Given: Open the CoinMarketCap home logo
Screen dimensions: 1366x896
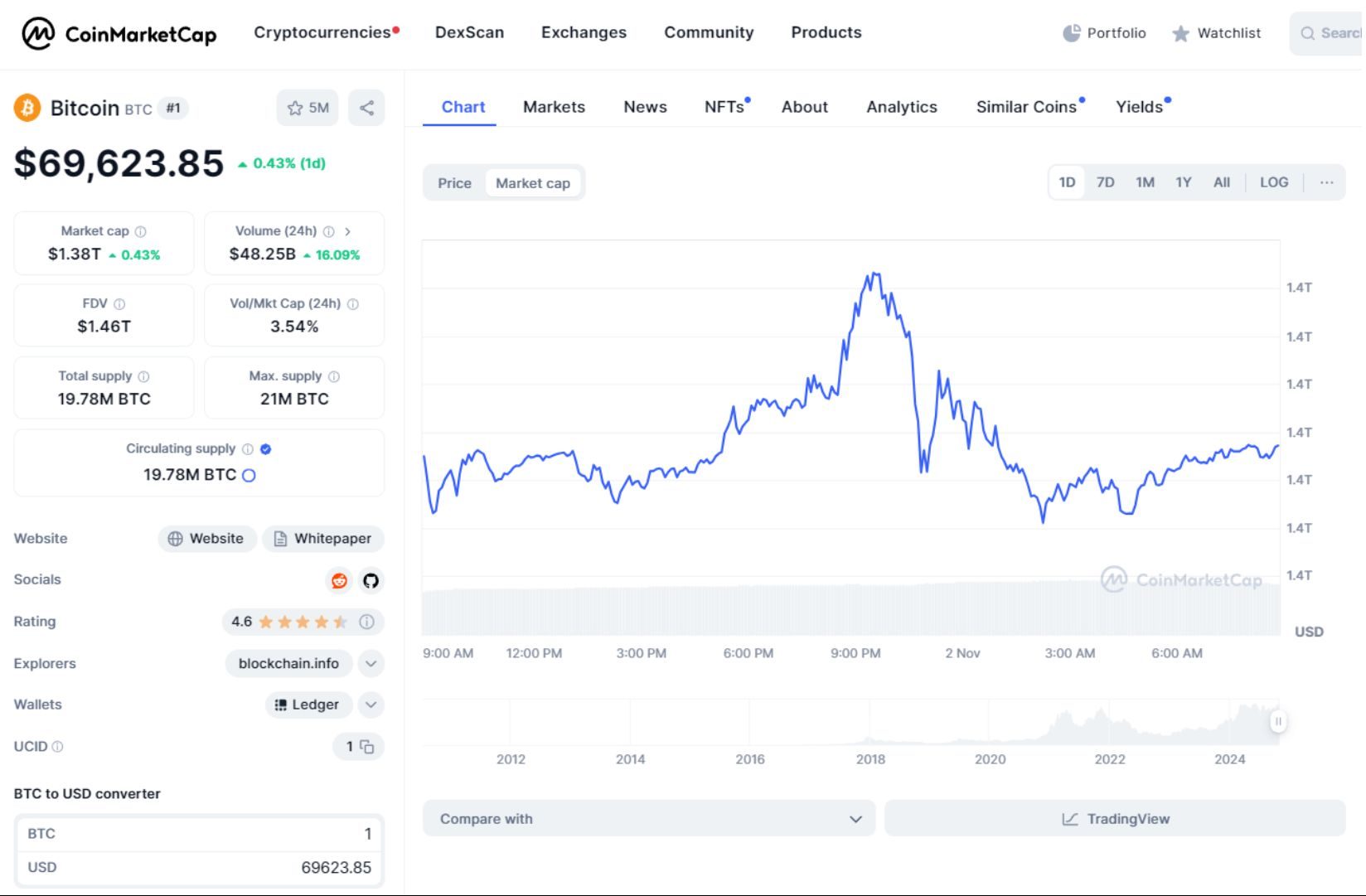Looking at the screenshot, I should pyautogui.click(x=116, y=34).
